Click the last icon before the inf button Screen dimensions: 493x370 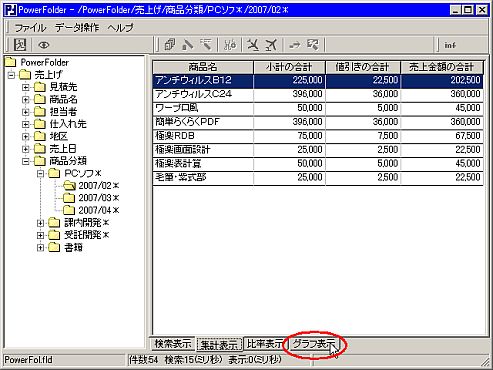(x=313, y=45)
